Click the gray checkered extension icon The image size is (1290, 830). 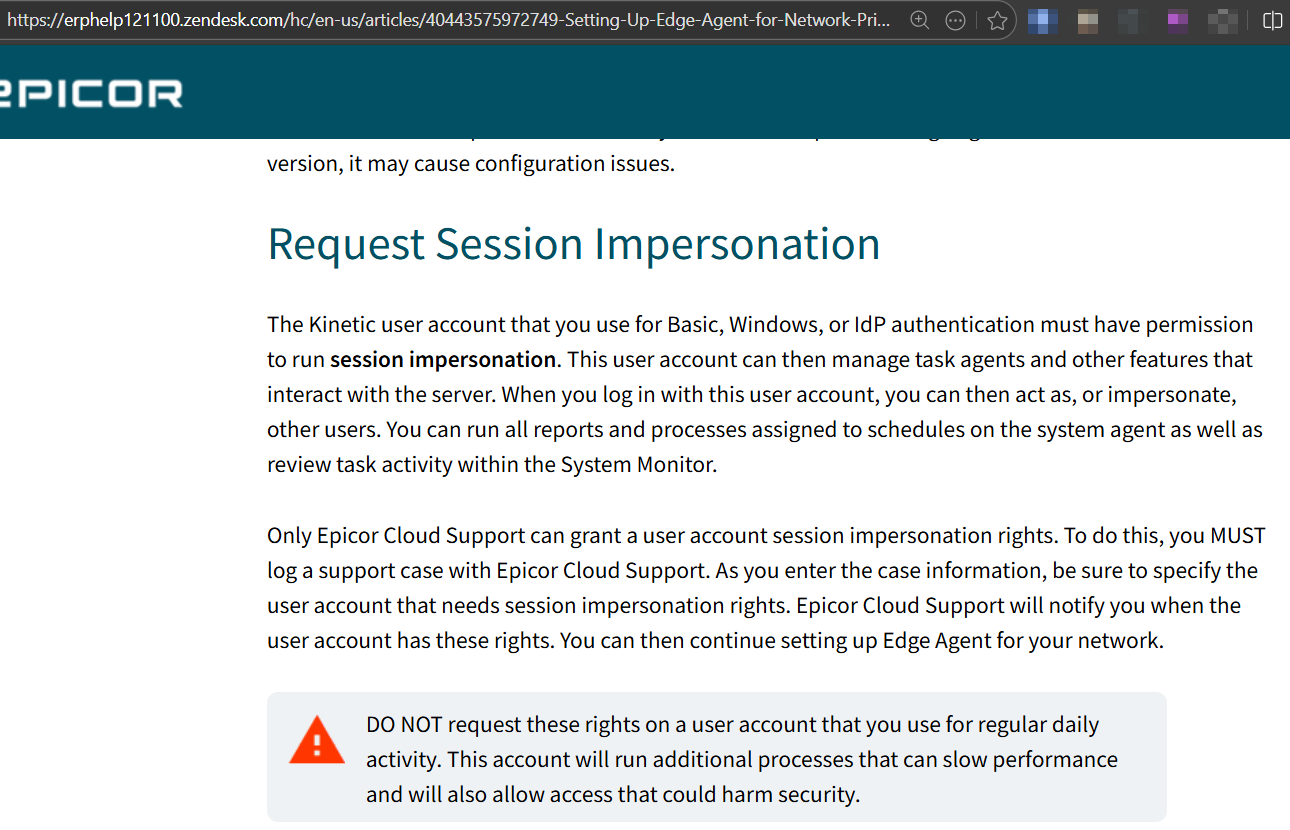click(1222, 20)
